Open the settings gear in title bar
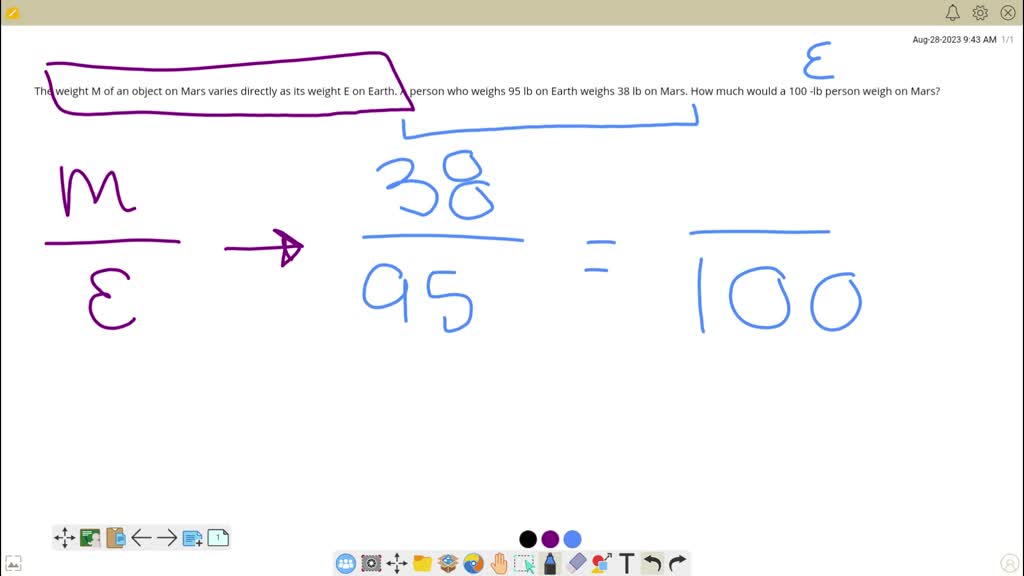 pyautogui.click(x=980, y=12)
